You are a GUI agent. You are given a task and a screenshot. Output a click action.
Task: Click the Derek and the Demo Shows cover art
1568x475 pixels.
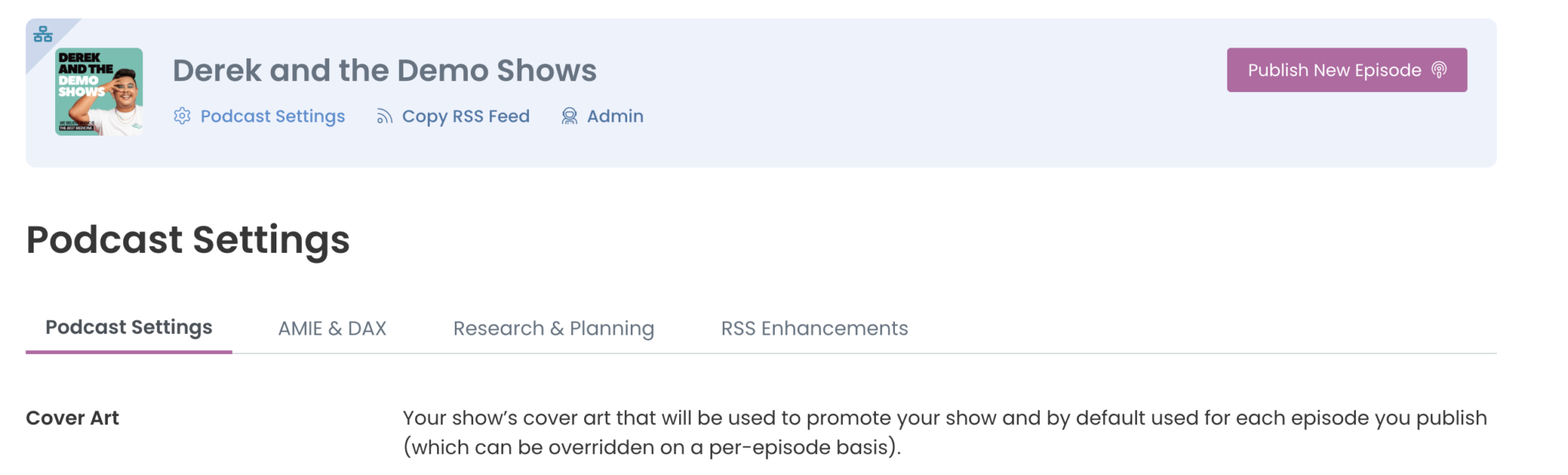(x=100, y=93)
